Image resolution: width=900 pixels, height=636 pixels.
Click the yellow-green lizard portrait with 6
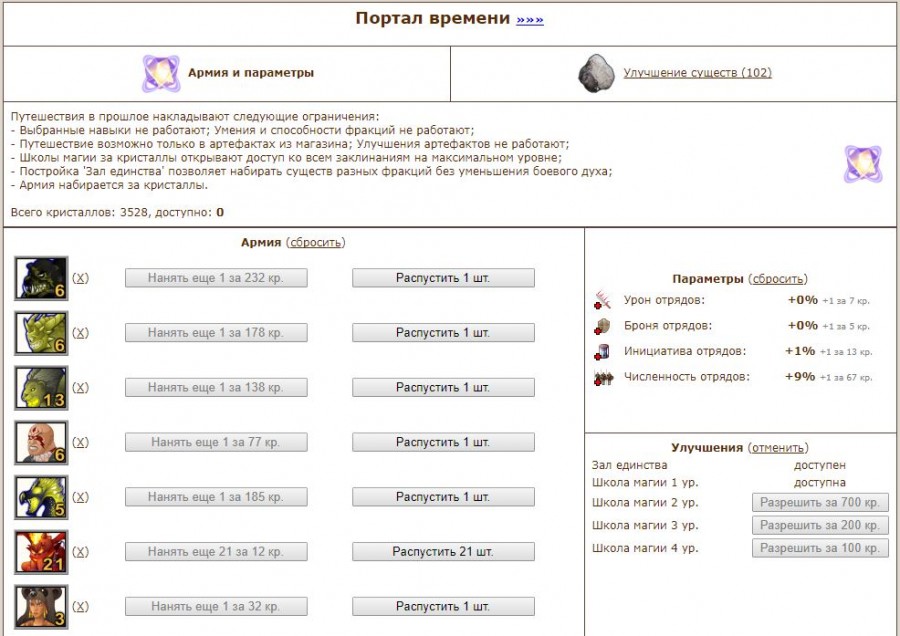41,333
